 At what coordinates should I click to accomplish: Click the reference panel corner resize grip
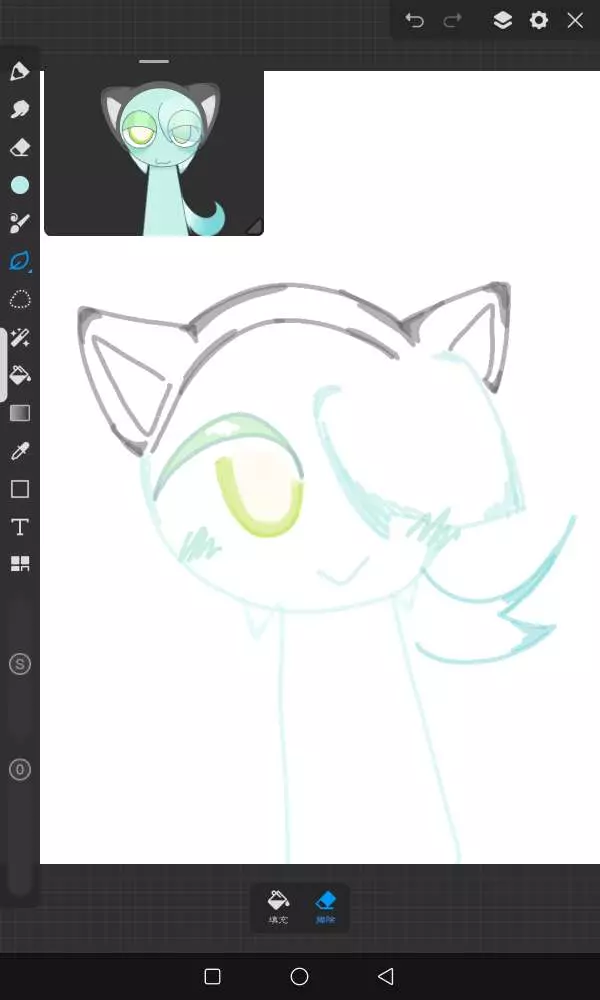pyautogui.click(x=254, y=226)
